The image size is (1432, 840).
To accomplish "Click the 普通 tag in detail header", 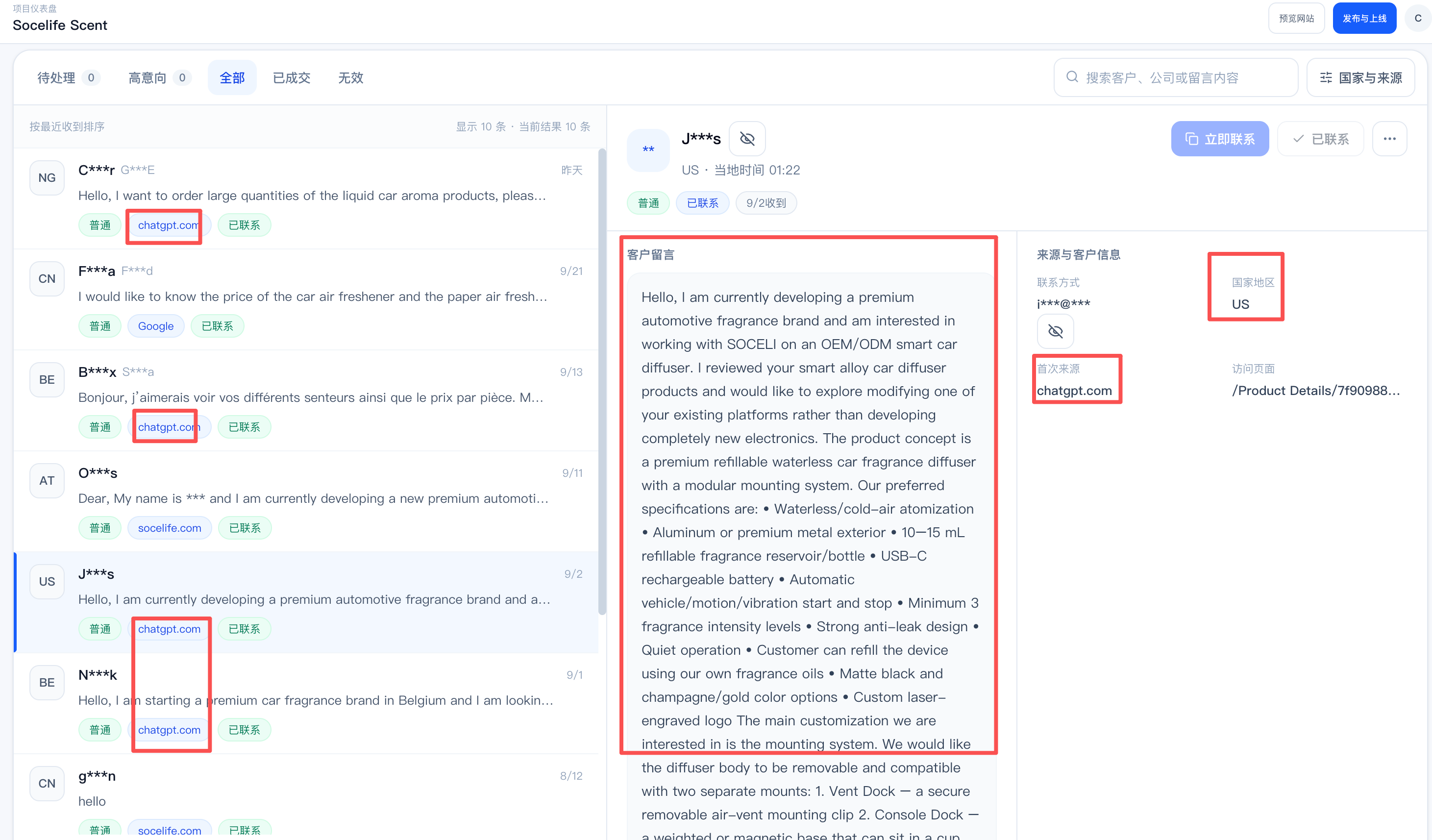I will [x=648, y=203].
